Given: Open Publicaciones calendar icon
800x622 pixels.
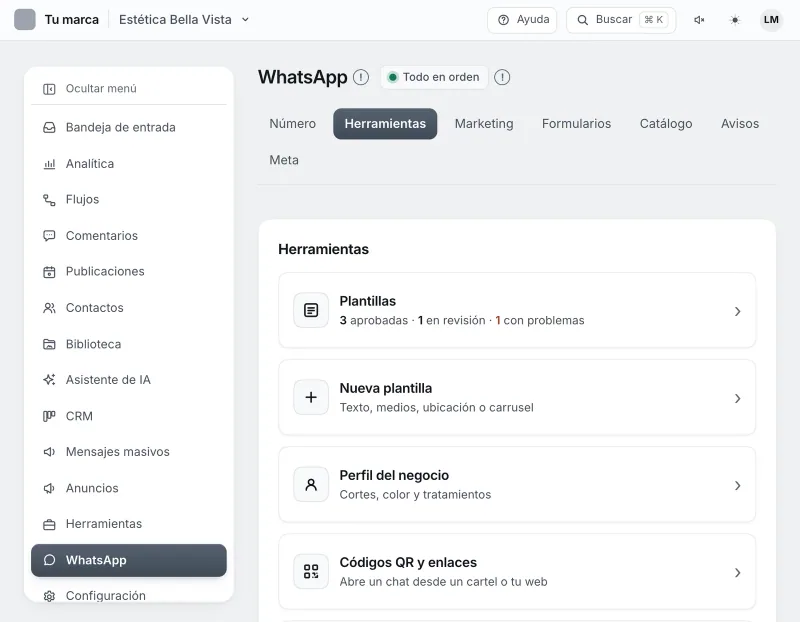Looking at the screenshot, I should pos(49,272).
